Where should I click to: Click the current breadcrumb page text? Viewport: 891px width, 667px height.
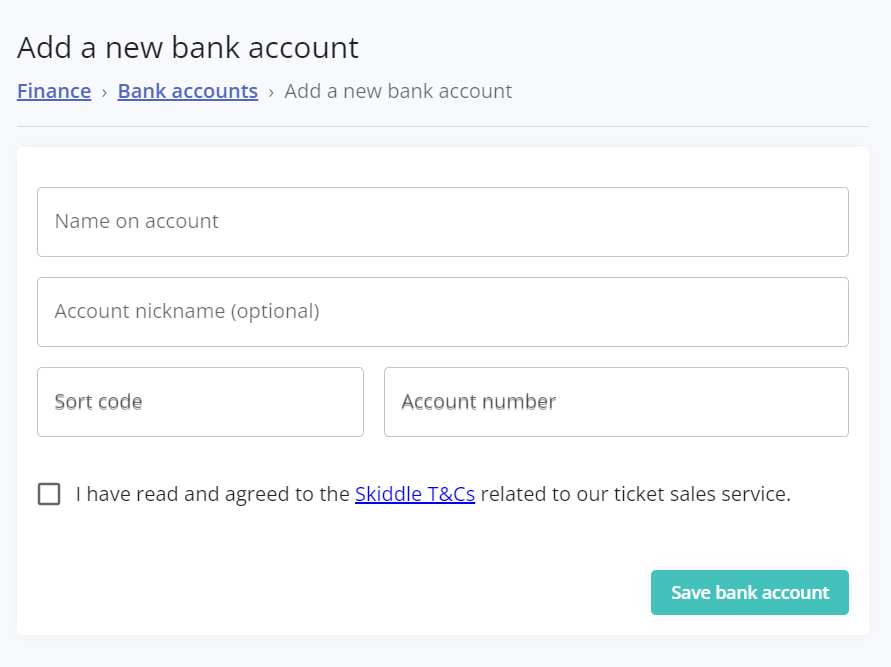click(x=398, y=91)
